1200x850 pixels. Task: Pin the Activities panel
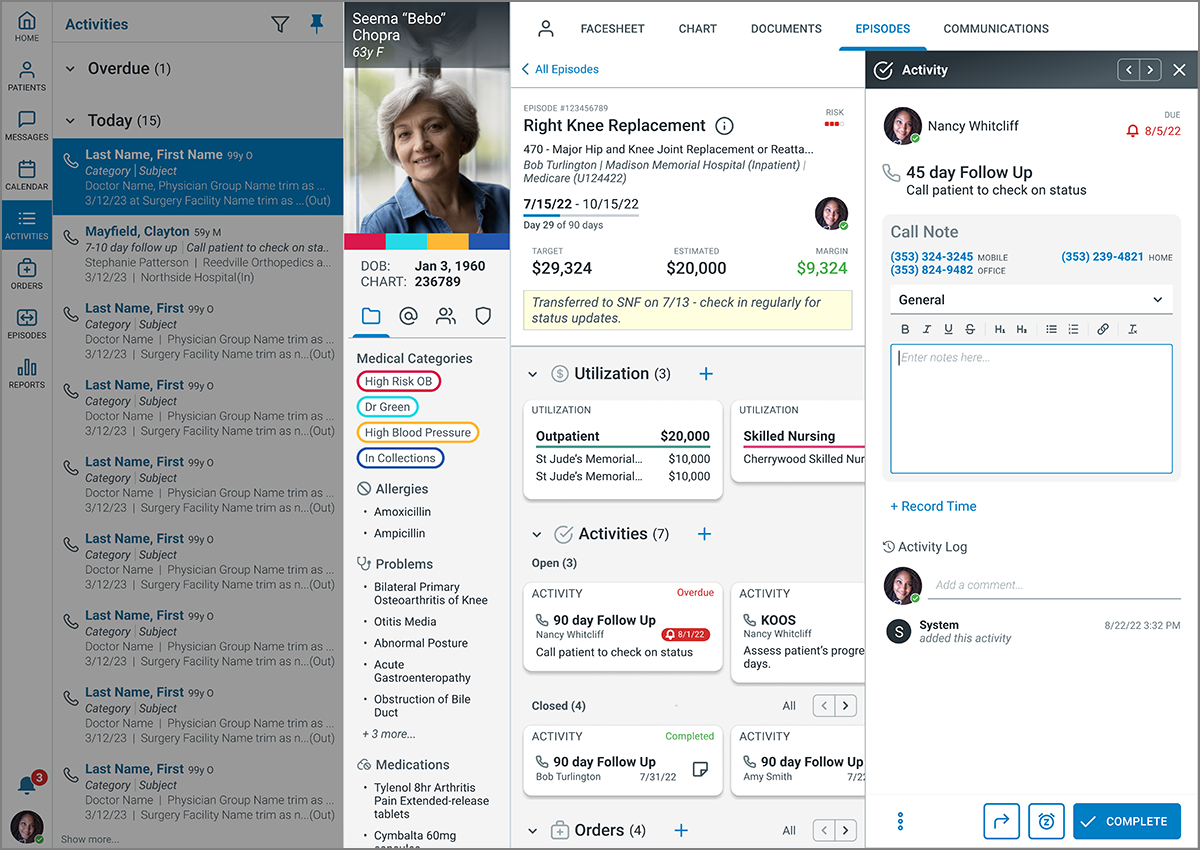[317, 25]
